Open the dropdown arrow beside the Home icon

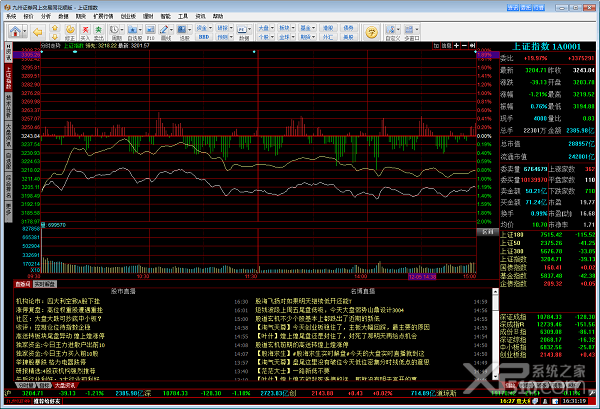pos(24,32)
